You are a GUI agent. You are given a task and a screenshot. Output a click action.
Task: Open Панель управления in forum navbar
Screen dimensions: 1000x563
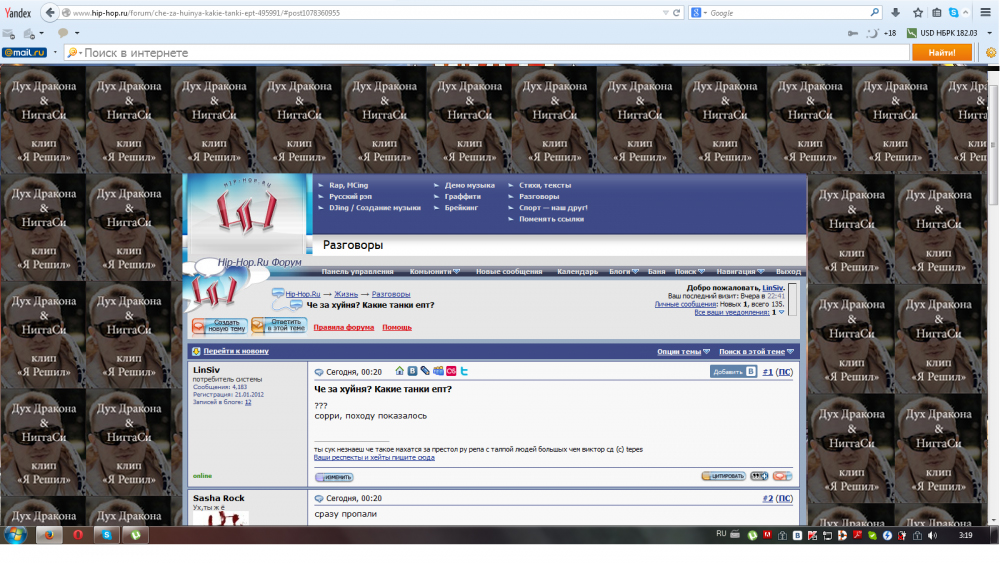[357, 272]
